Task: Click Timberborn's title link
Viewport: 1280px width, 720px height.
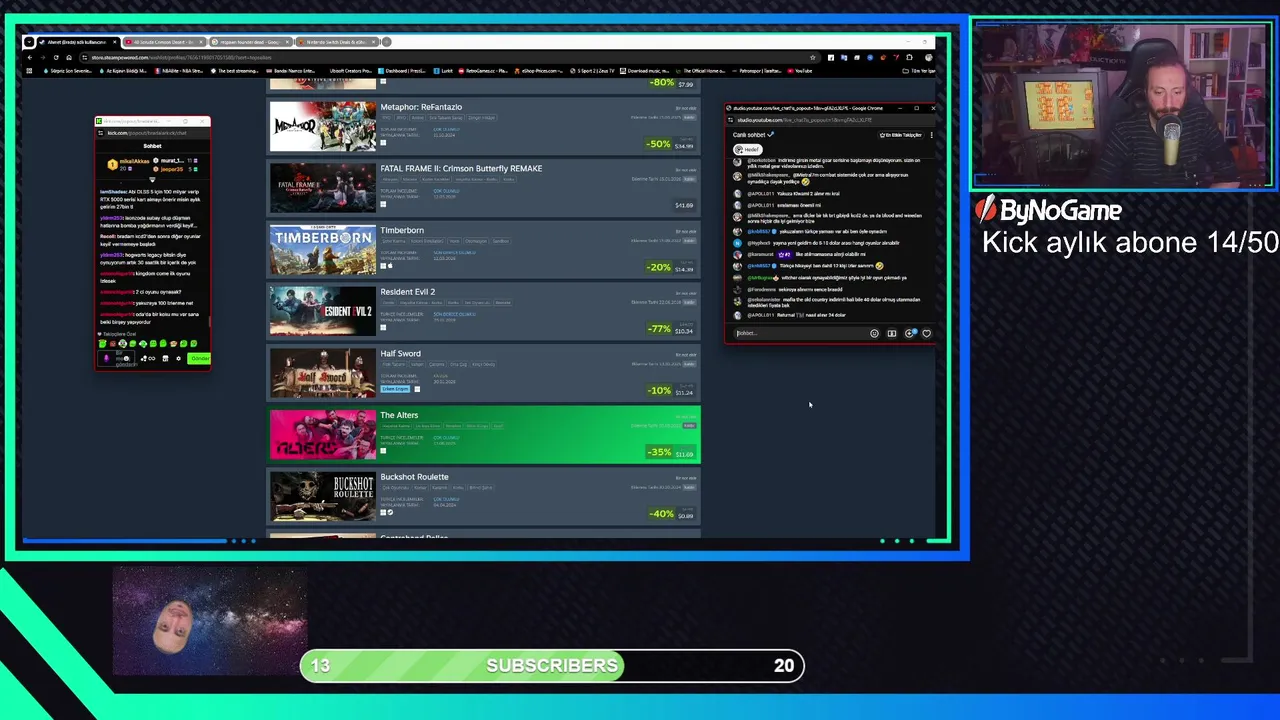Action: click(x=402, y=230)
